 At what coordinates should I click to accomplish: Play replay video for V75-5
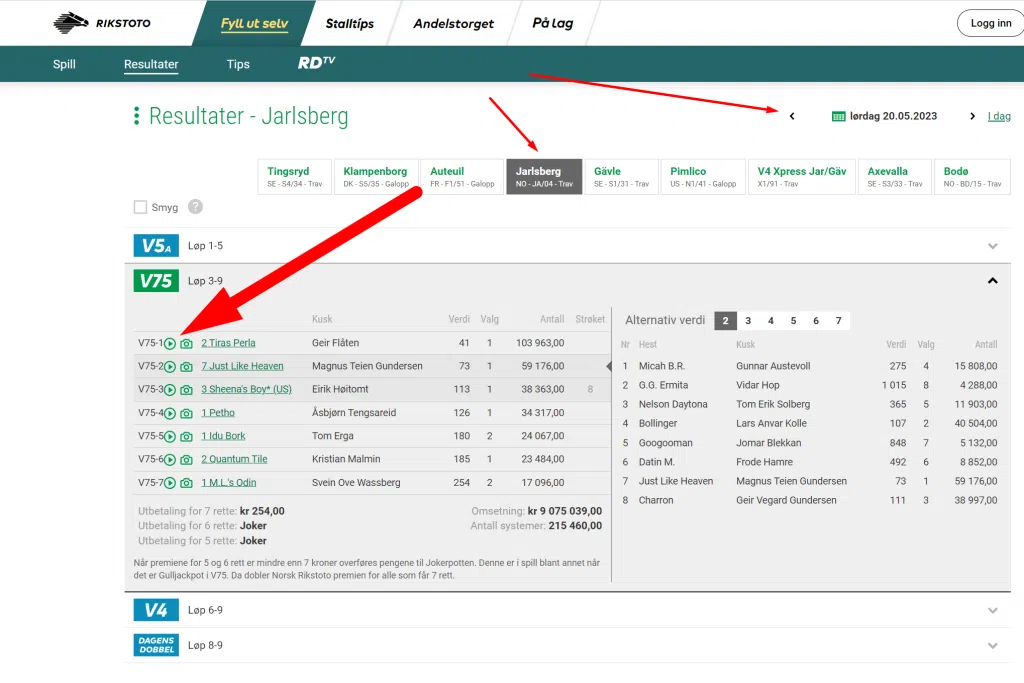pos(170,436)
